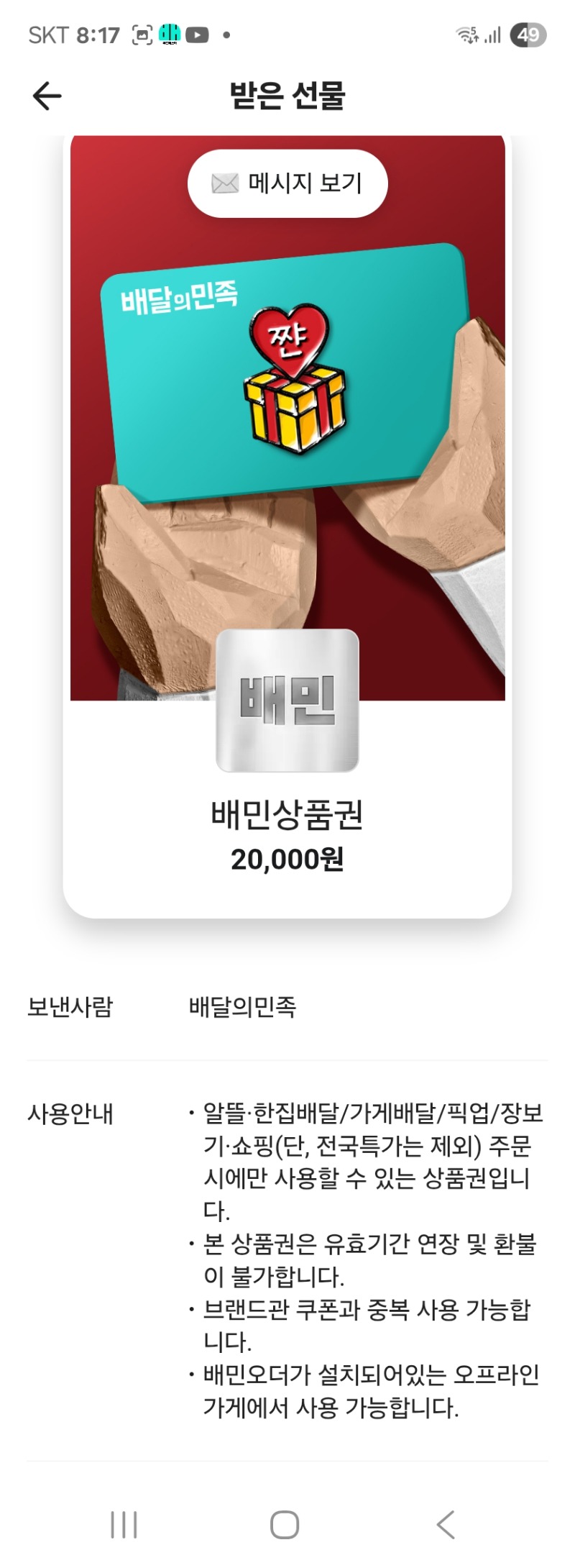Screen dimensions: 575x1568
Task: Tap the battery indicator showing 49
Action: click(x=528, y=35)
